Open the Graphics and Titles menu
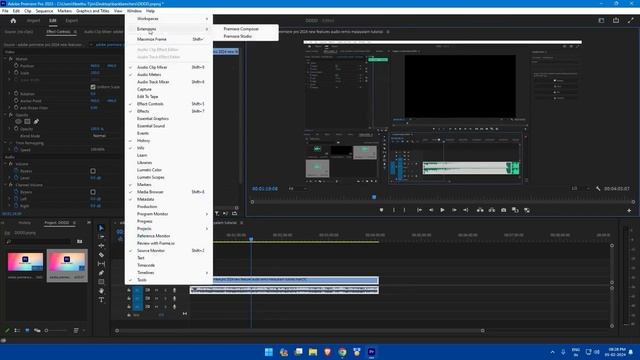This screenshot has height=360, width=640. 93,11
